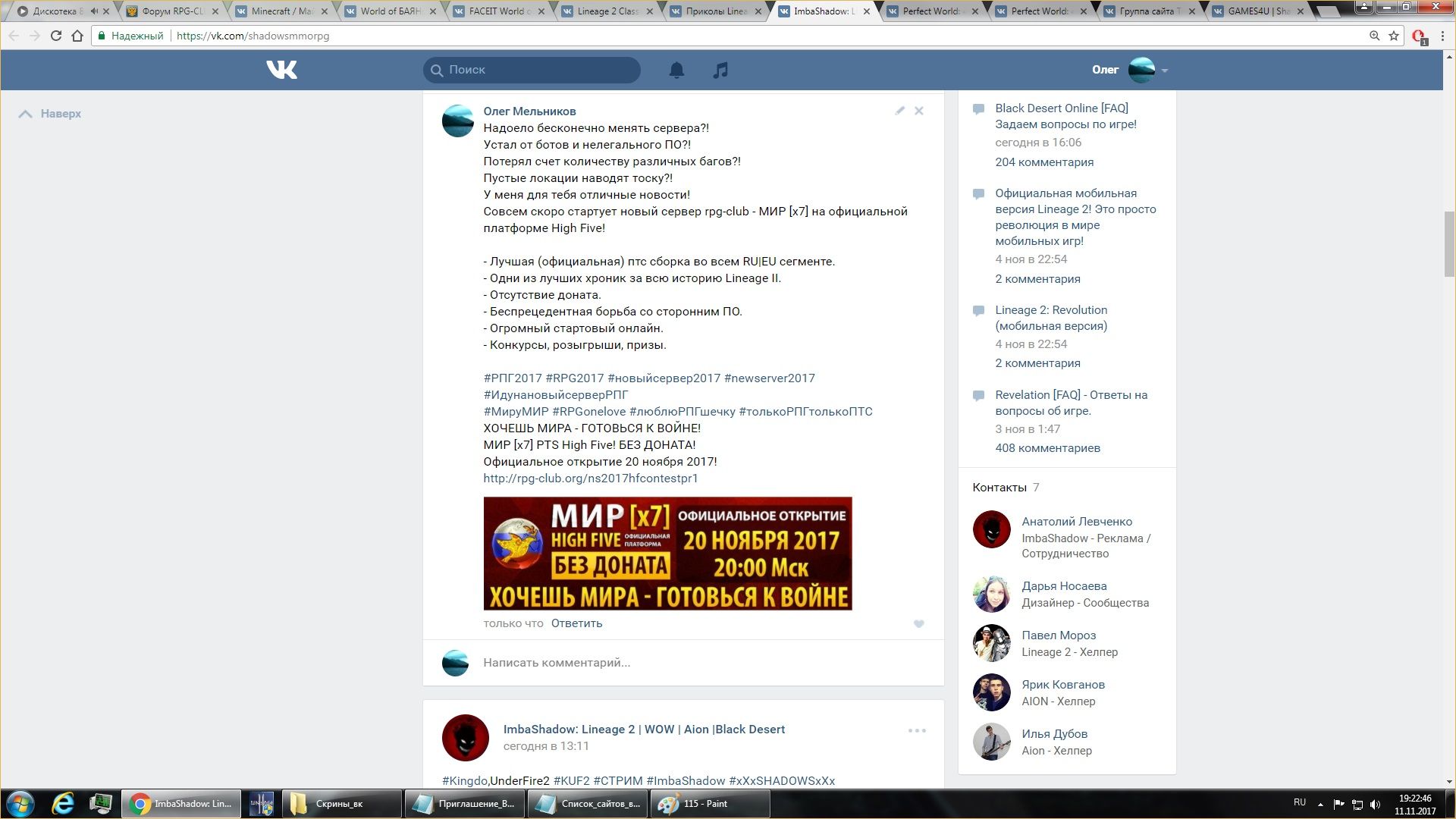The height and width of the screenshot is (819, 1456).
Task: Open the МИР x7 banner image
Action: coord(667,554)
